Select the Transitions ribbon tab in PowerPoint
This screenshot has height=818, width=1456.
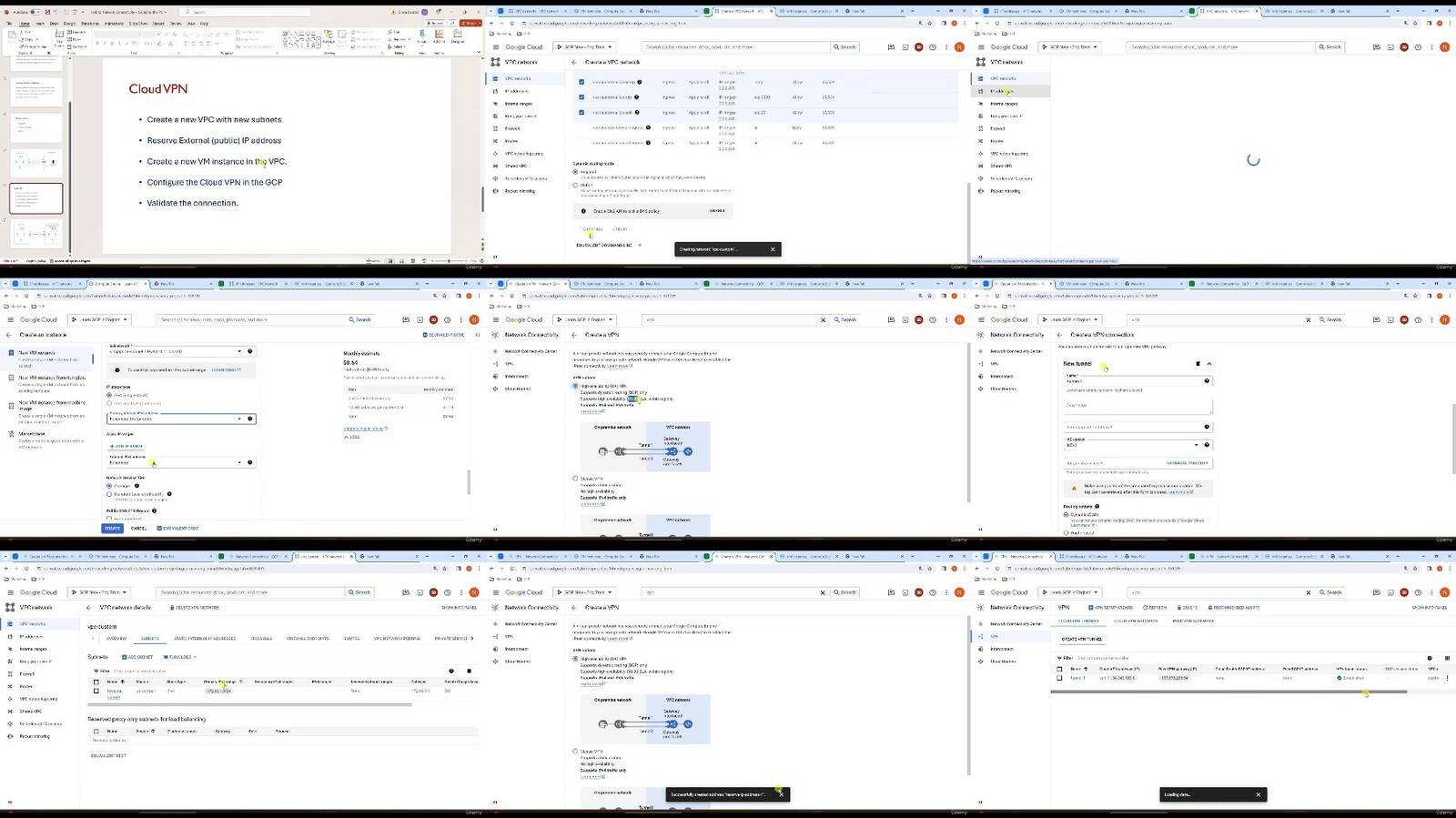(x=90, y=24)
